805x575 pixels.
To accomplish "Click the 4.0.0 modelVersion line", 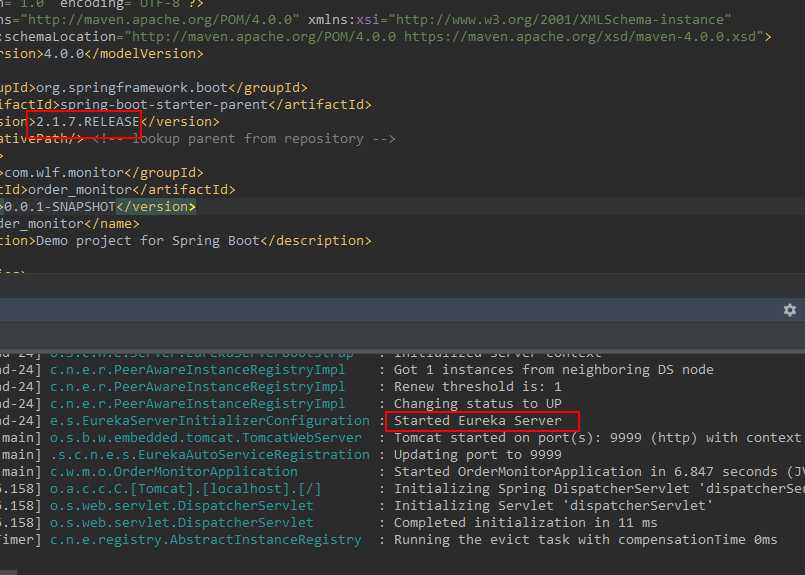I will (102, 54).
